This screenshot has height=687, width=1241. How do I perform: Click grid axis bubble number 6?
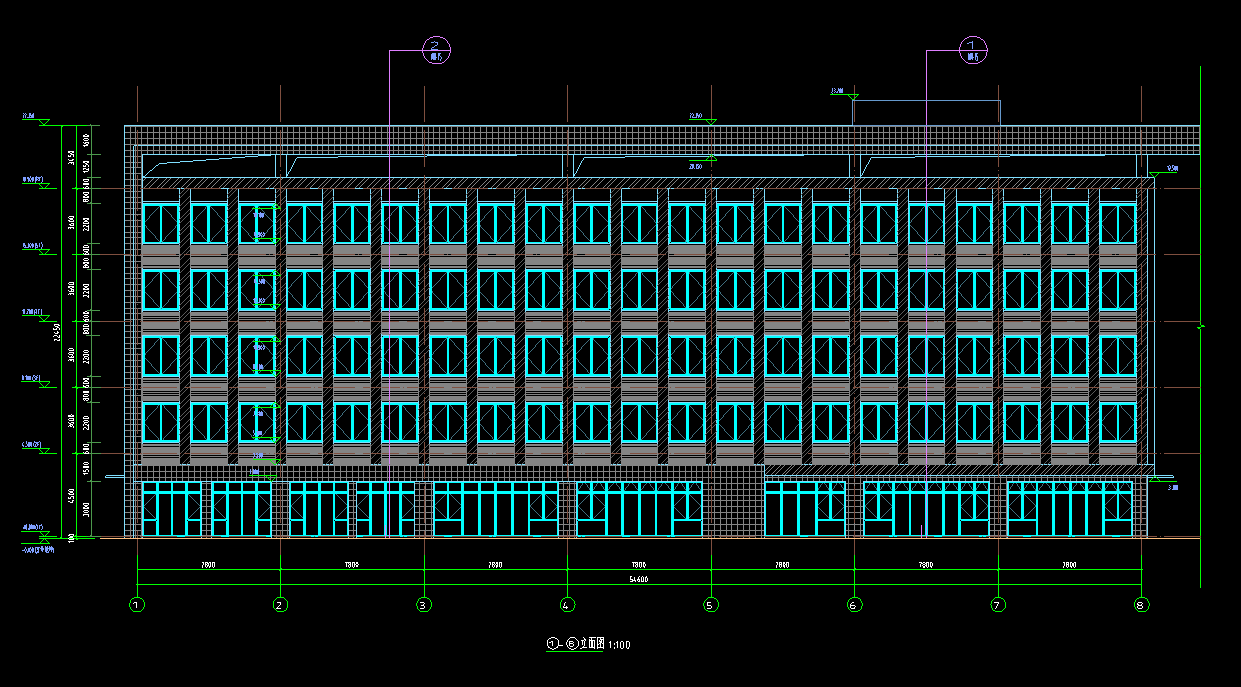coord(854,604)
